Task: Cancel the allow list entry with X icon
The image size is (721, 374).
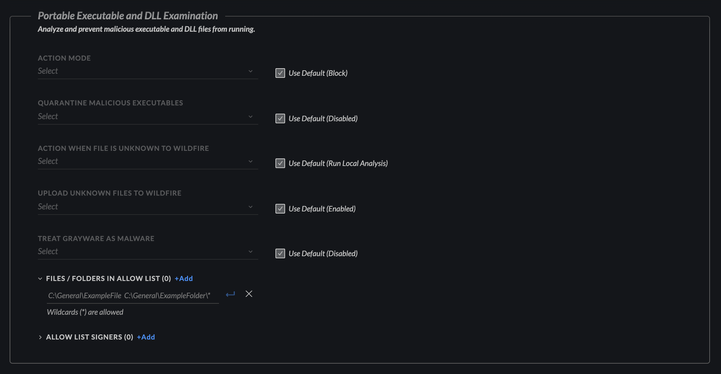Action: 249,294
